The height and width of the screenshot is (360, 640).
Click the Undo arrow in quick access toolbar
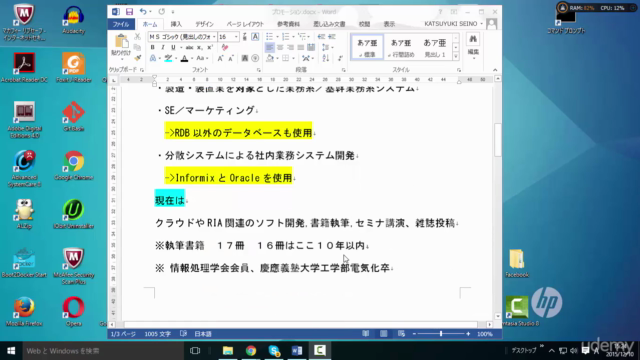143,11
